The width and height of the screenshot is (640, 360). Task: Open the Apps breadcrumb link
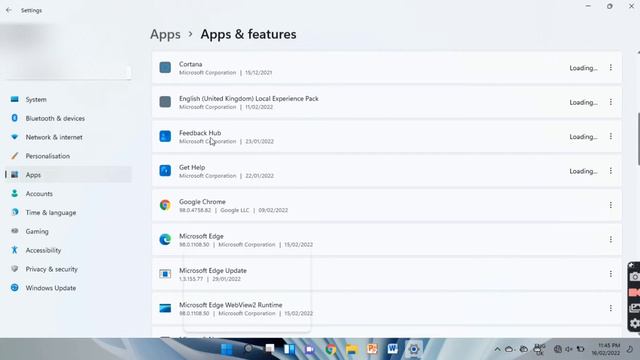(165, 34)
